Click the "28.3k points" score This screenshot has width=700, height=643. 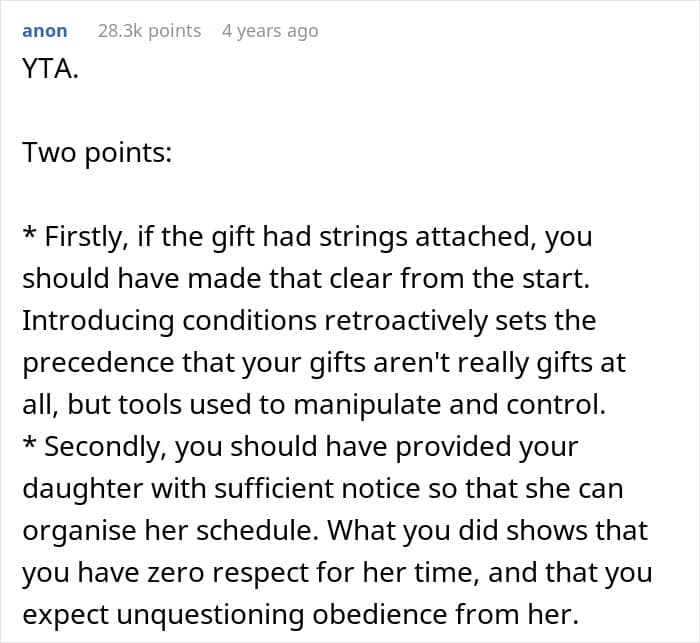point(149,31)
